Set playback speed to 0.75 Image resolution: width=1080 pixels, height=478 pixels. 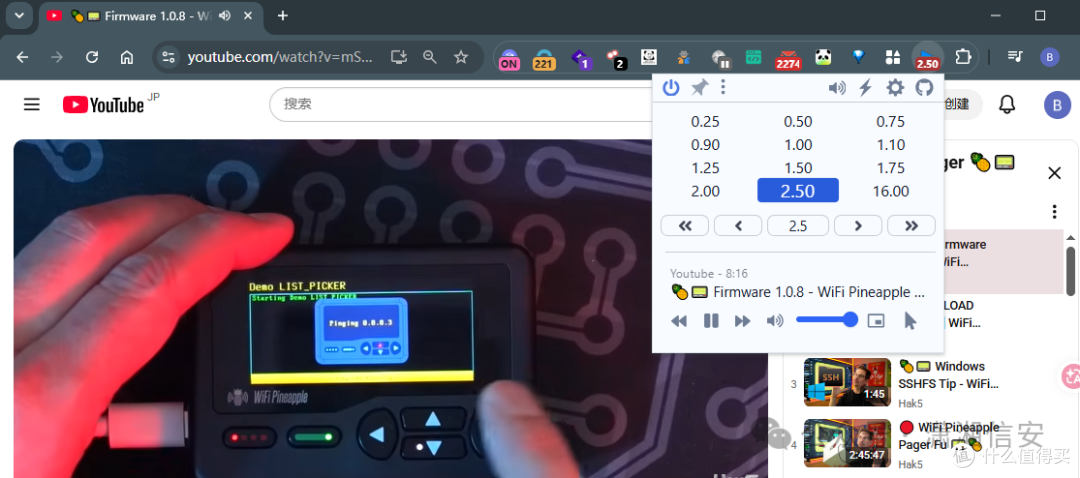point(891,122)
